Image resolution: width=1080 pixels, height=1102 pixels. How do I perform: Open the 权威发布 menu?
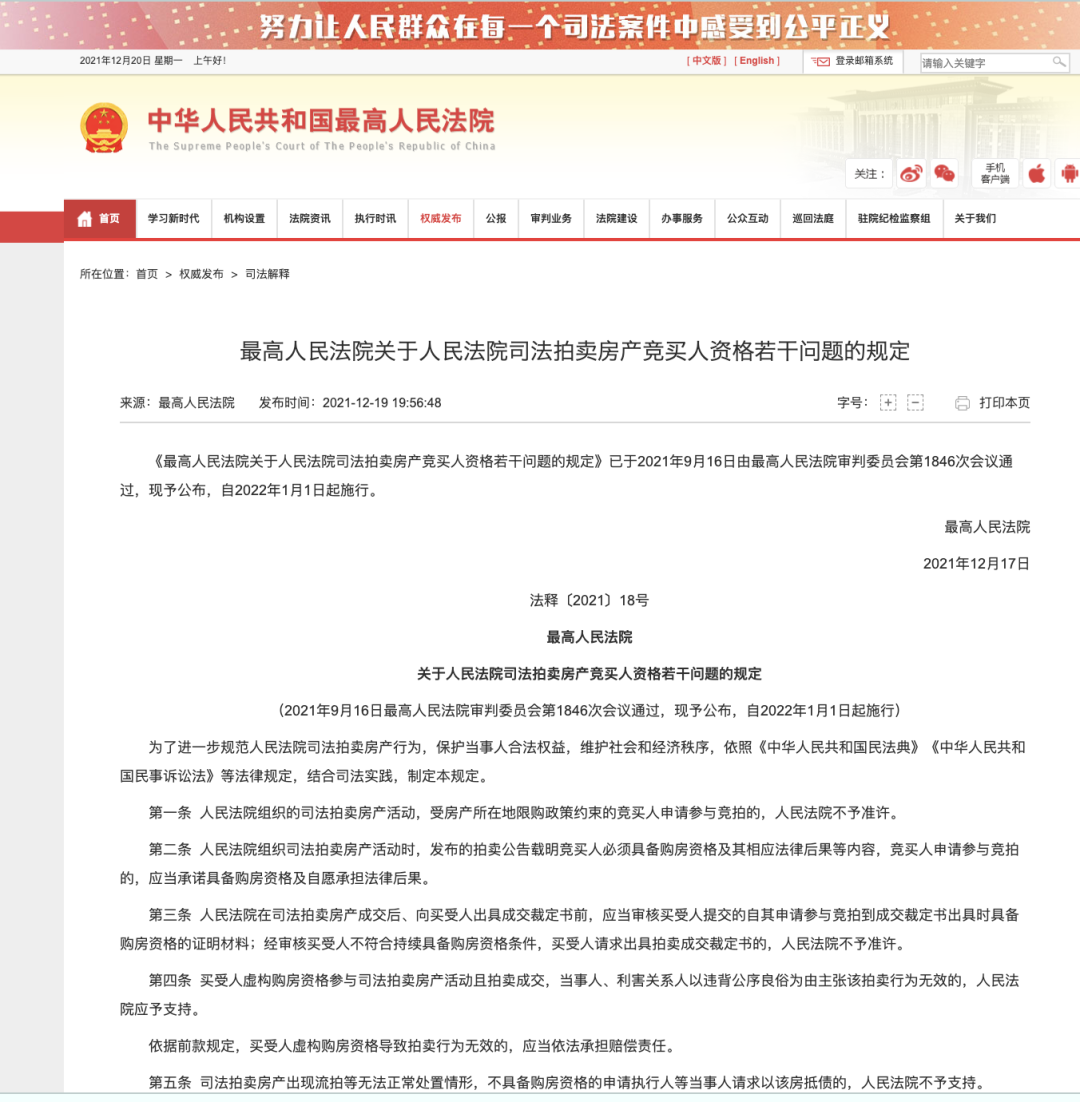(441, 219)
